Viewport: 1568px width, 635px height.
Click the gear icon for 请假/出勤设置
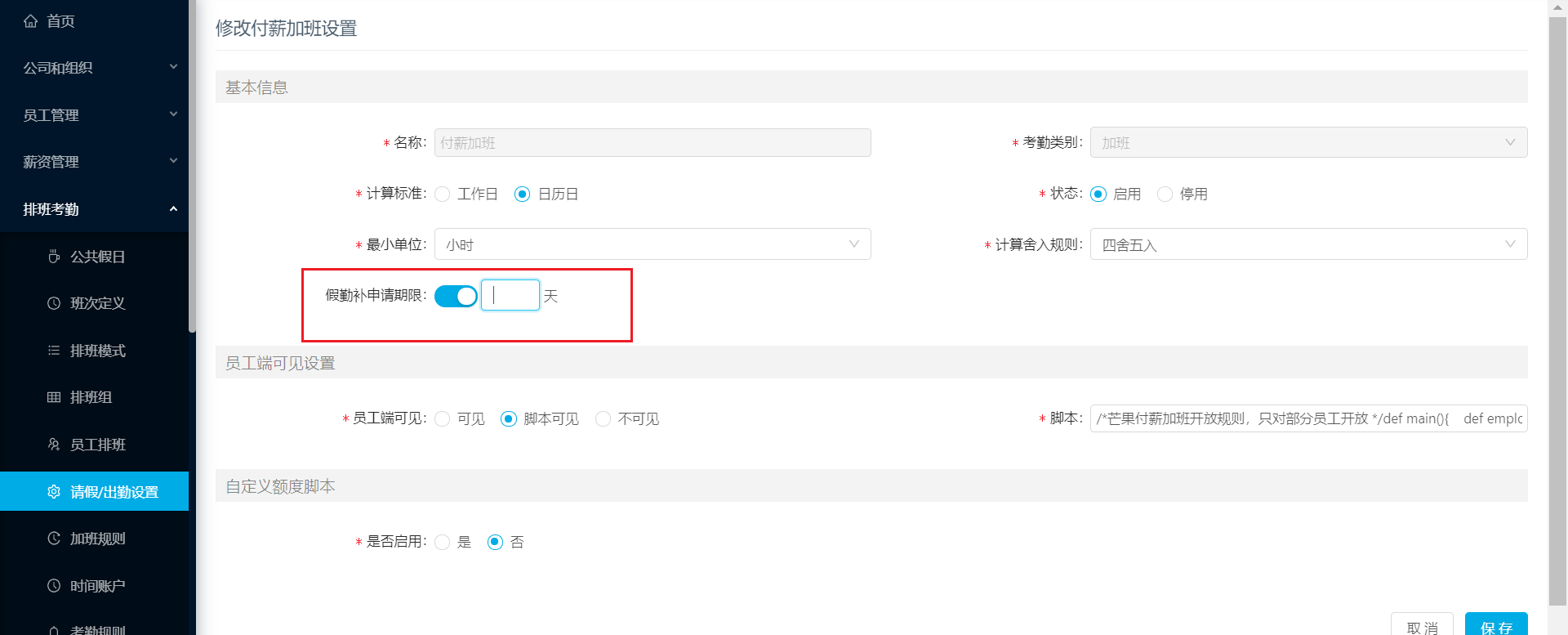coord(54,492)
